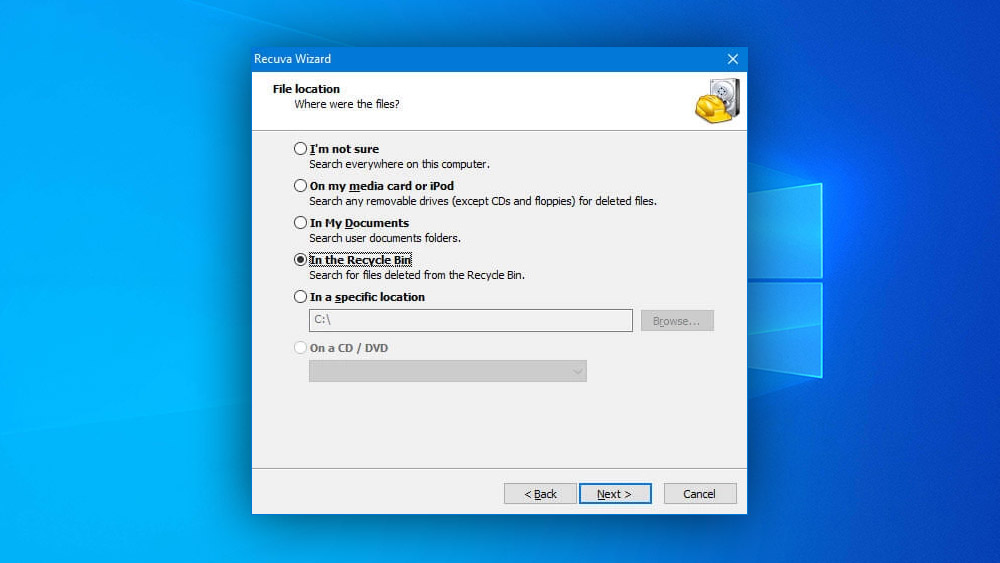1000x563 pixels.
Task: Pick the "In the Recycle Bin" radio button
Action: (300, 260)
